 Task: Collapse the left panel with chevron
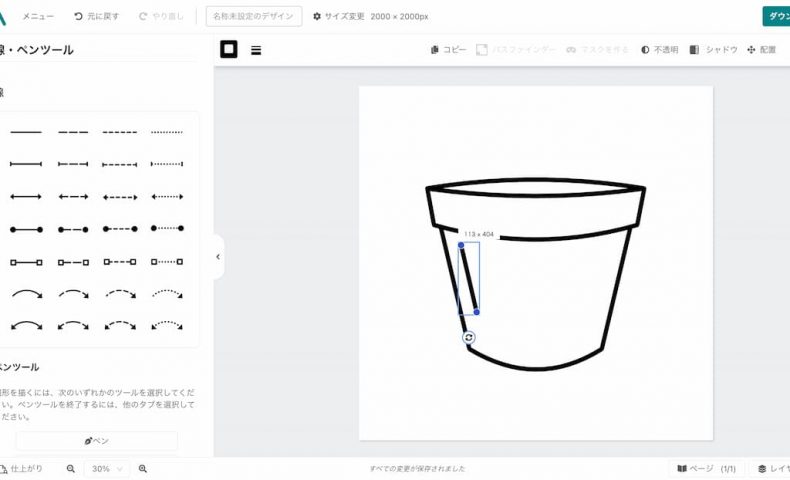(218, 257)
